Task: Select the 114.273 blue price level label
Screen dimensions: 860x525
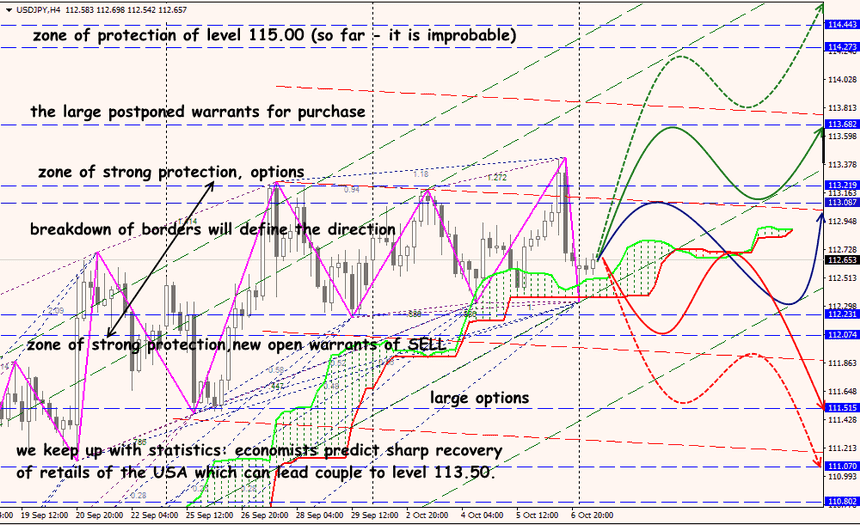Action: pyautogui.click(x=842, y=47)
